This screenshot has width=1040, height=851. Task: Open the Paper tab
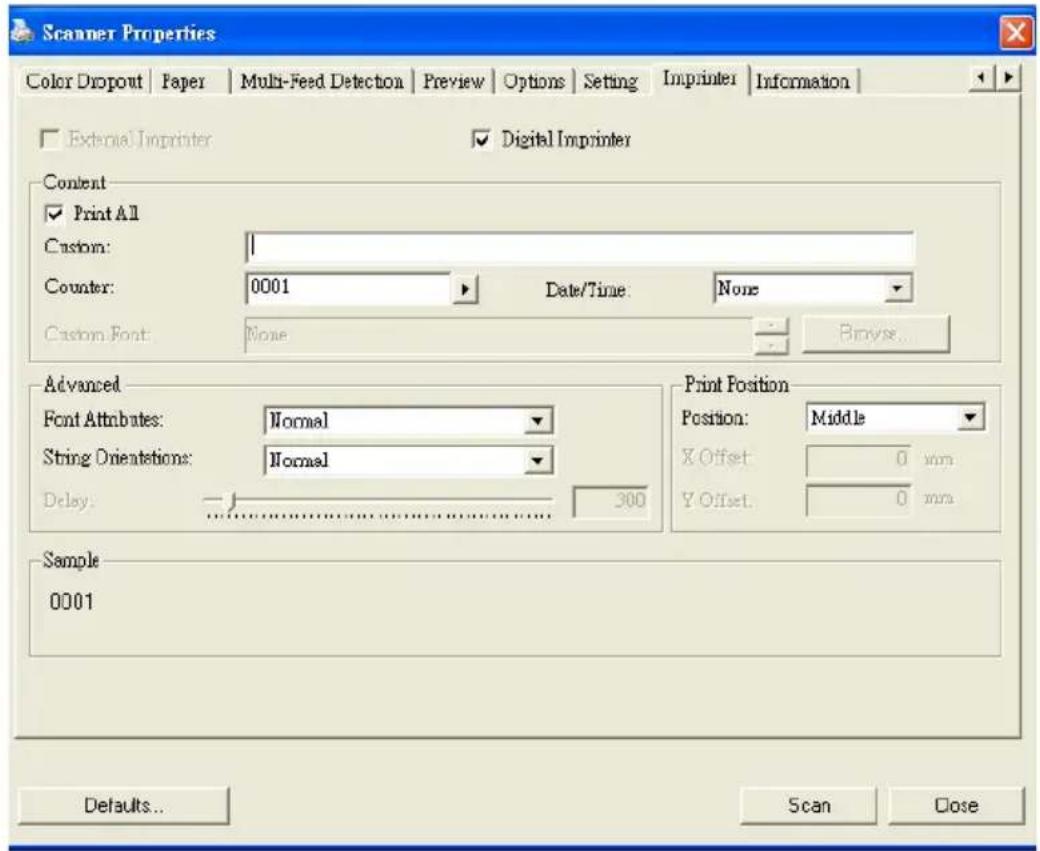pos(184,82)
